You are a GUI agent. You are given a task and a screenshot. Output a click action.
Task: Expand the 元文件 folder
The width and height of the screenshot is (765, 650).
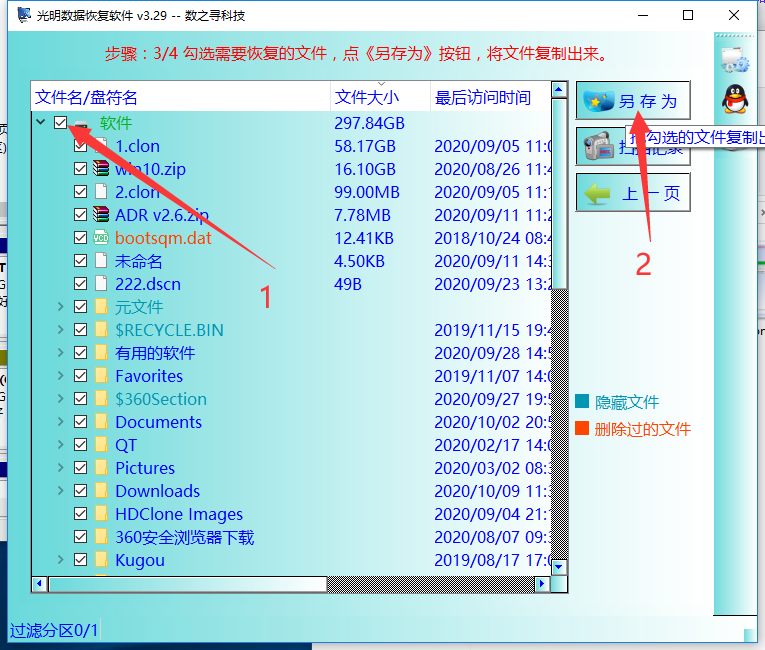pos(60,306)
